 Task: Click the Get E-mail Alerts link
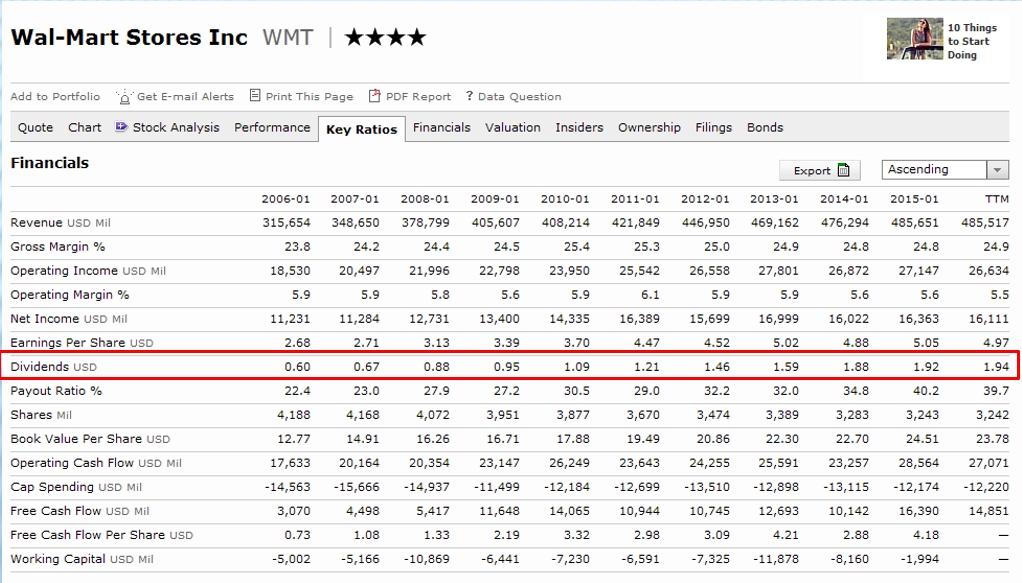pyautogui.click(x=185, y=97)
